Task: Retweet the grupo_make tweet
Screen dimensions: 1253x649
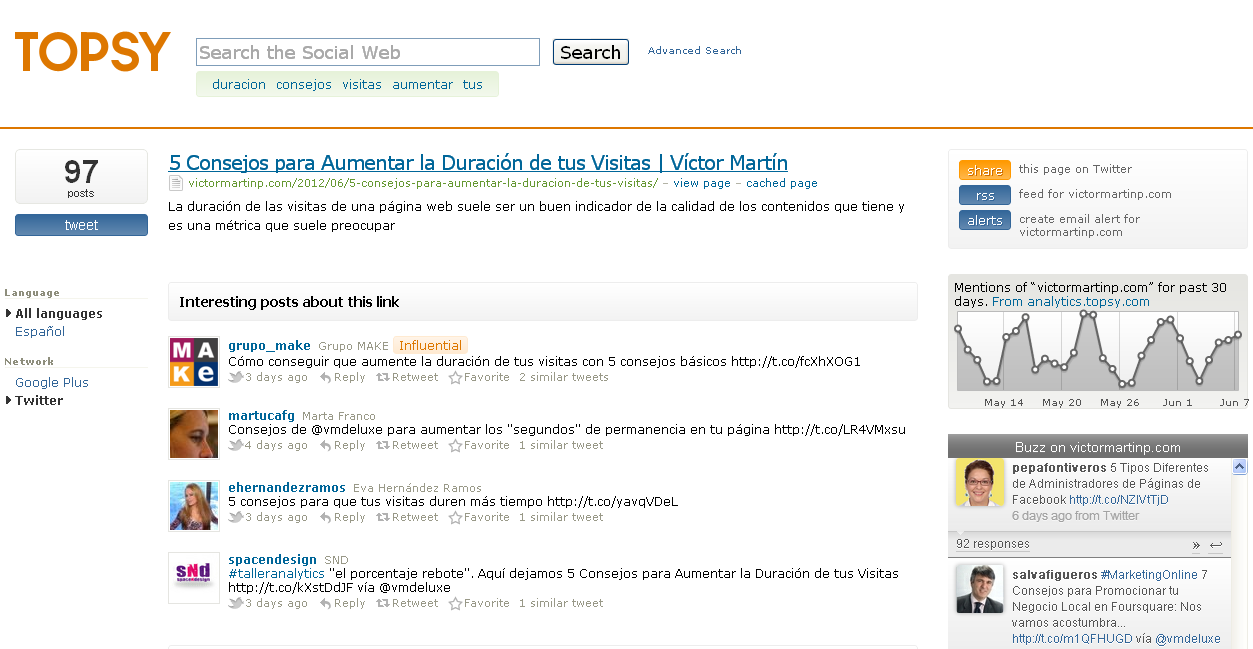Action: point(407,378)
